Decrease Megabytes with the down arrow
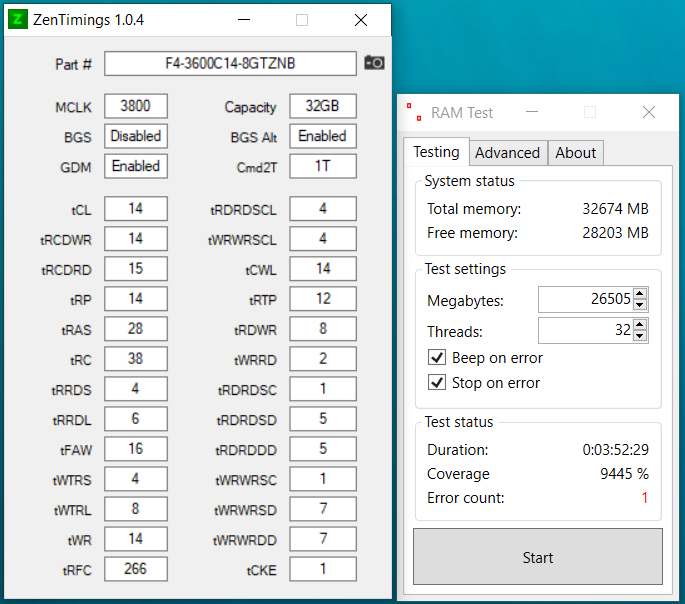 click(640, 305)
